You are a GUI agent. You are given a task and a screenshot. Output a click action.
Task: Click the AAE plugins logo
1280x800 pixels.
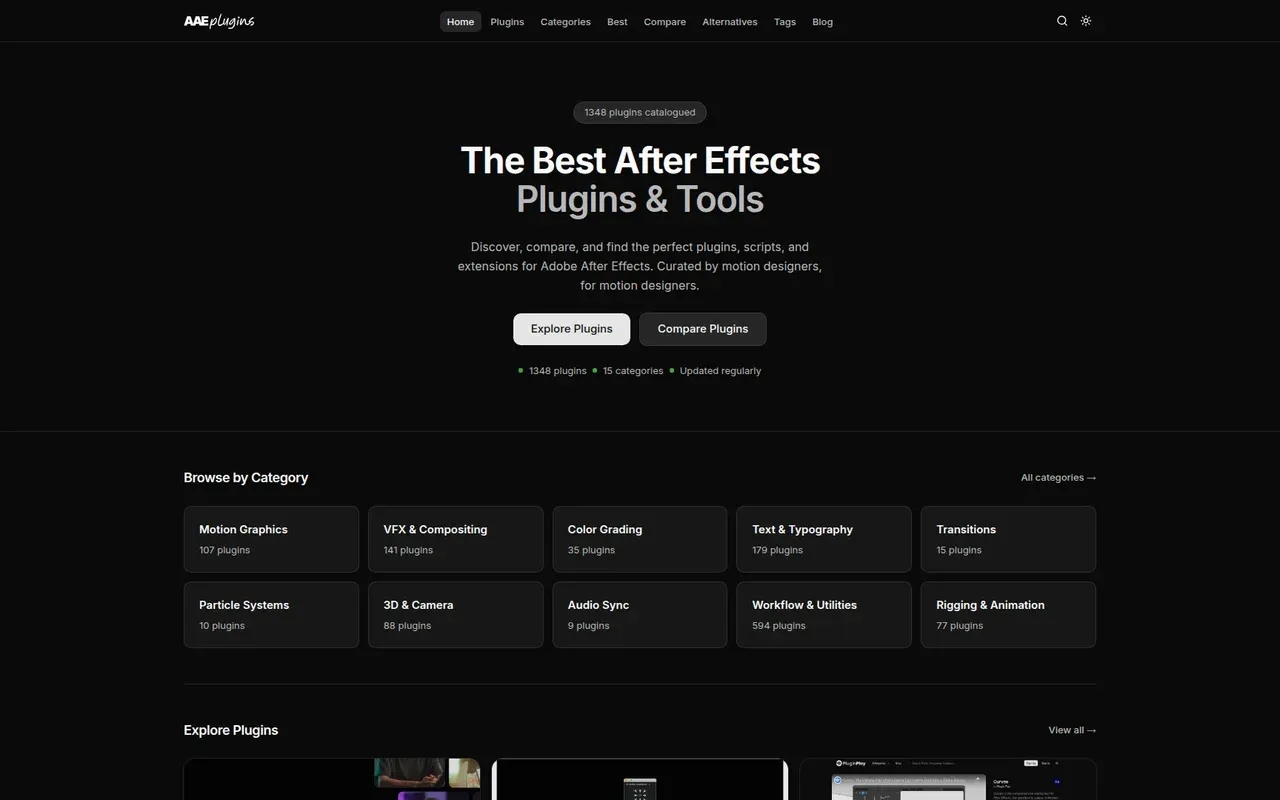pyautogui.click(x=219, y=21)
